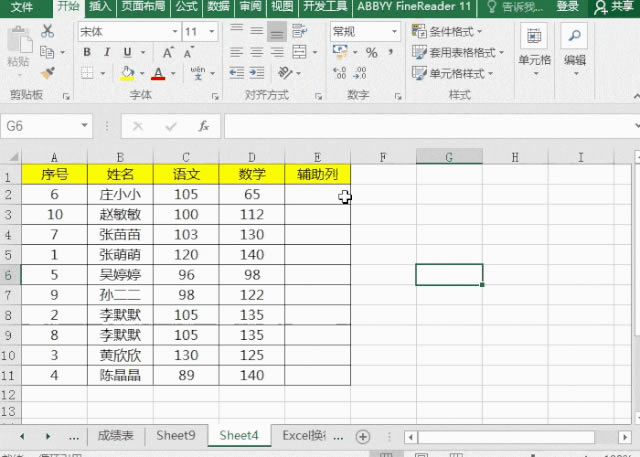640x457 pixels.
Task: Click horizontal scrollbar right arrow
Action: pyautogui.click(x=624, y=437)
